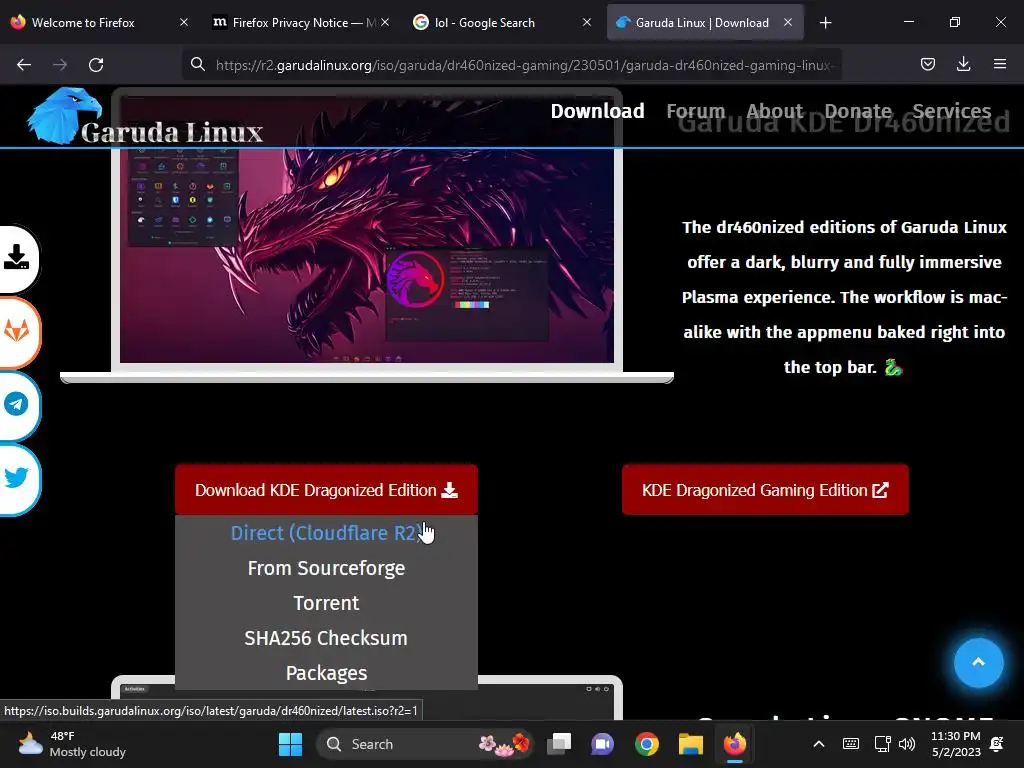
Task: Open the Donate nav link
Action: pos(857,111)
